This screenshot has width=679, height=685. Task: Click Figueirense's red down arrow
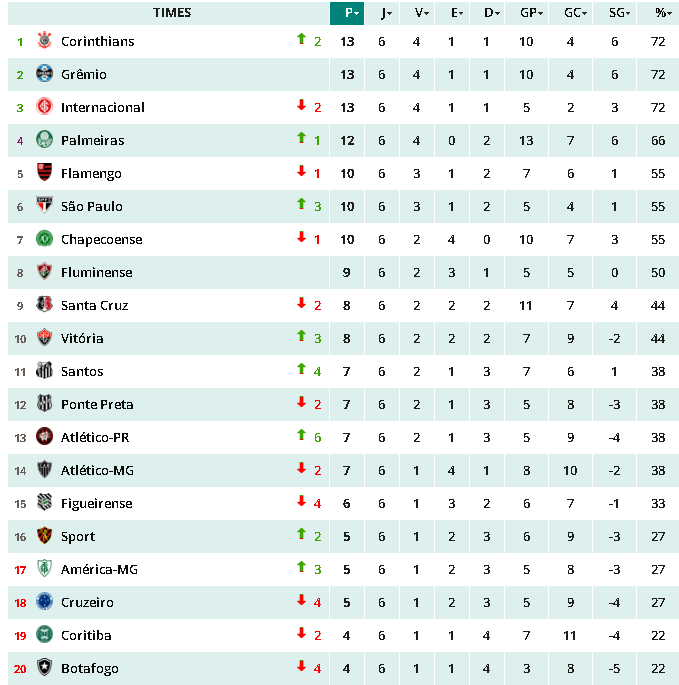pos(300,502)
